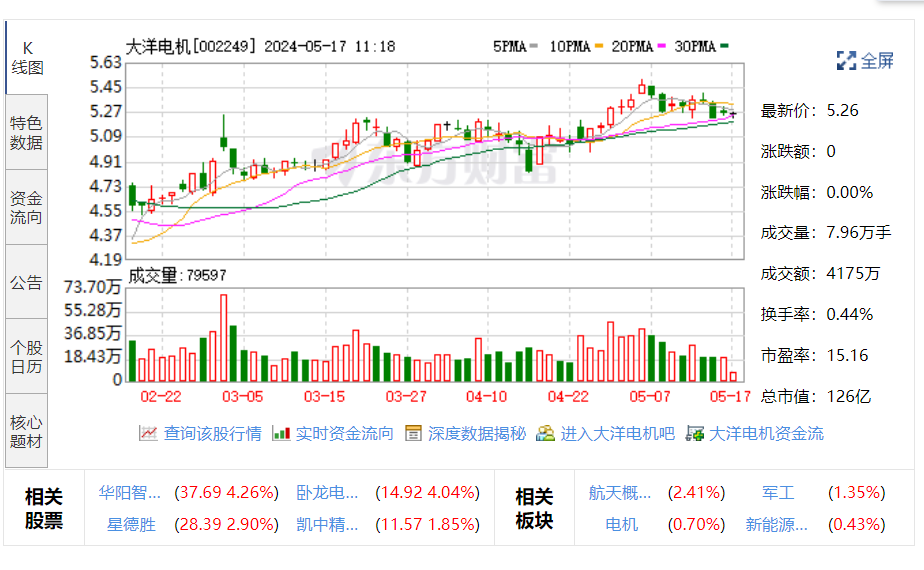Click the 涨跌幅 0.00% value
This screenshot has width=924, height=570.
[849, 192]
